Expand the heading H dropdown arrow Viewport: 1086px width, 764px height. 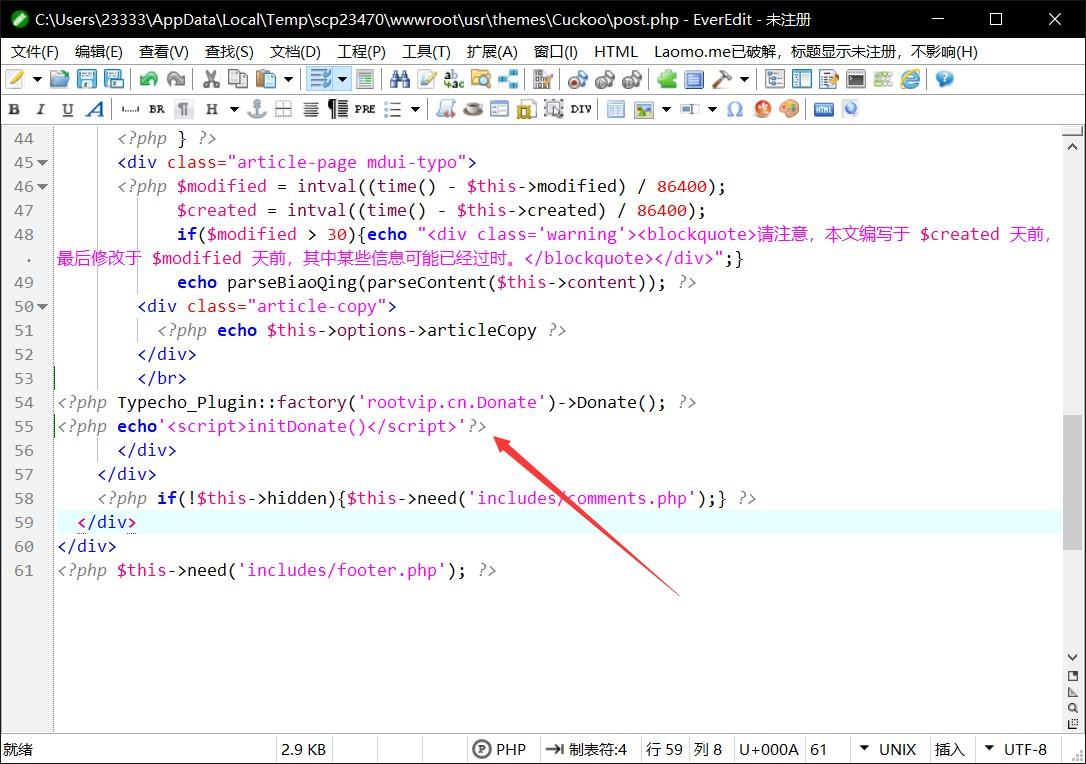pyautogui.click(x=234, y=110)
